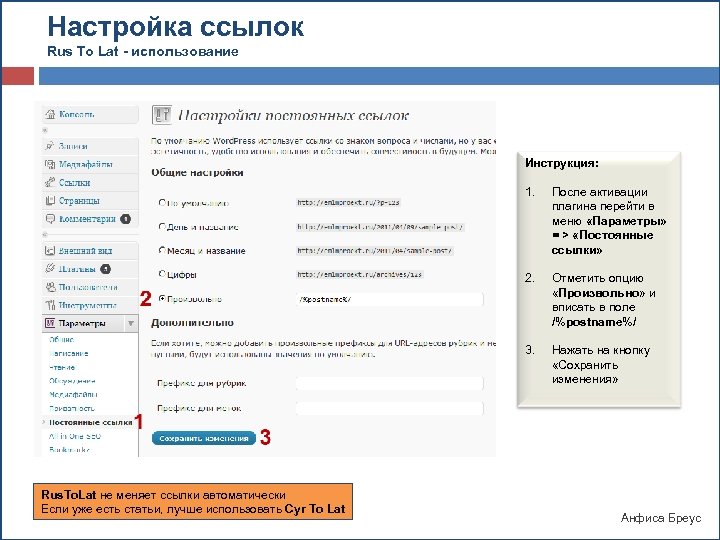This screenshot has height=540, width=720.
Task: Click the Префикс для рубрик input field
Action: pos(390,383)
